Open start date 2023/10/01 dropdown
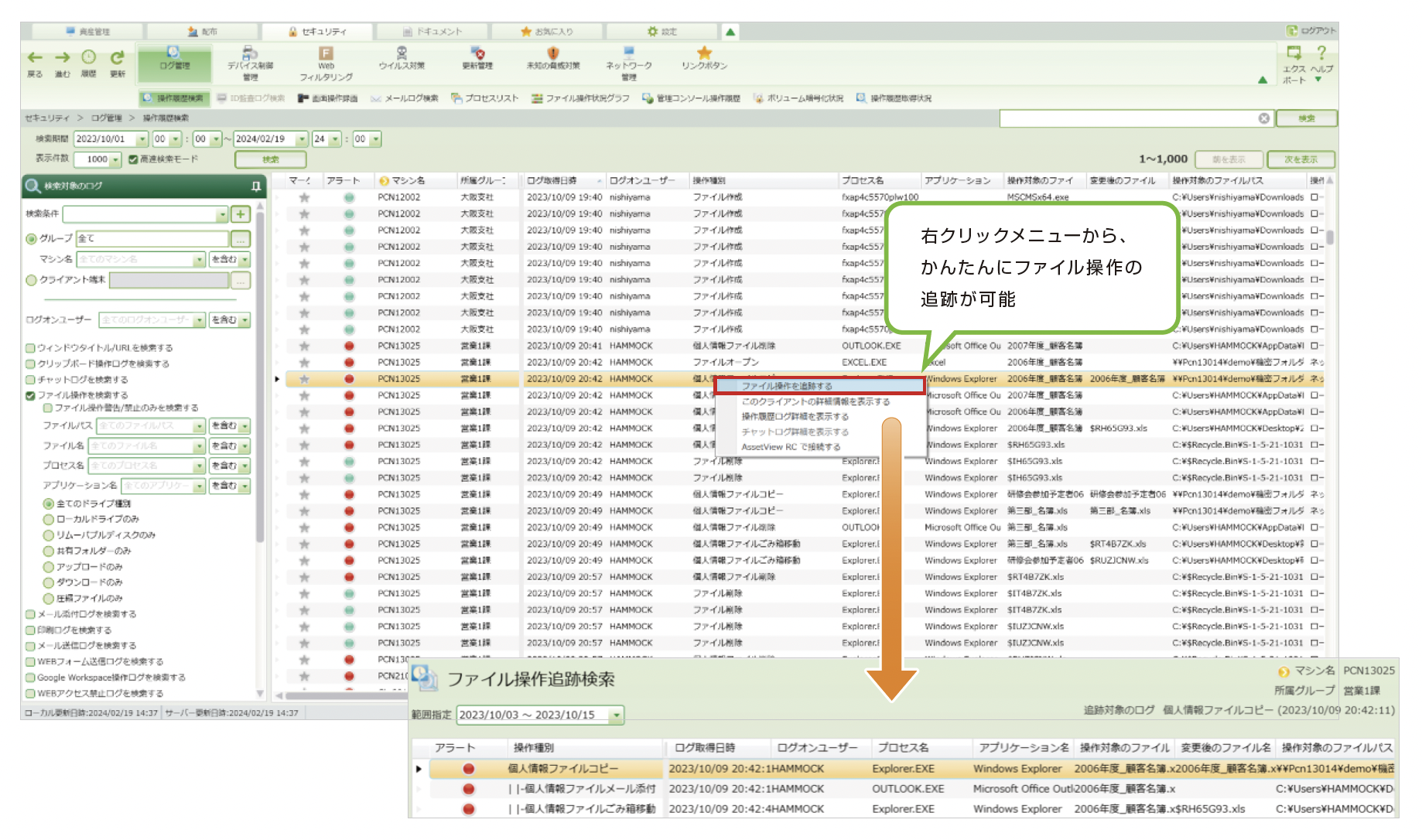 click(142, 139)
